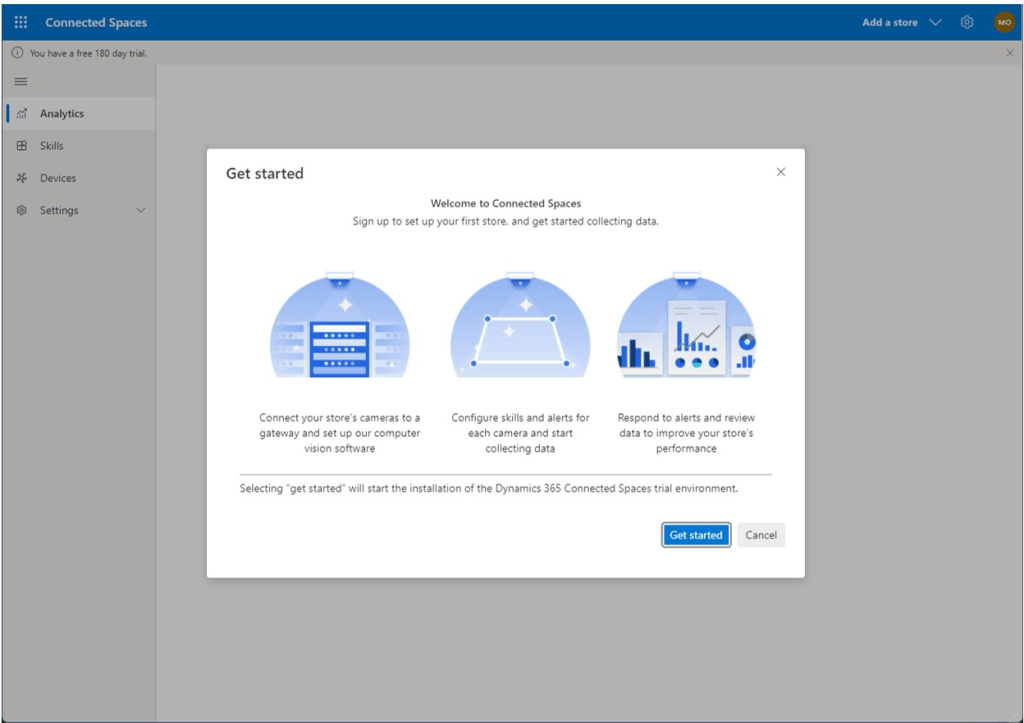This screenshot has width=1024, height=723.
Task: Open the app launcher waffle icon
Action: tap(21, 22)
